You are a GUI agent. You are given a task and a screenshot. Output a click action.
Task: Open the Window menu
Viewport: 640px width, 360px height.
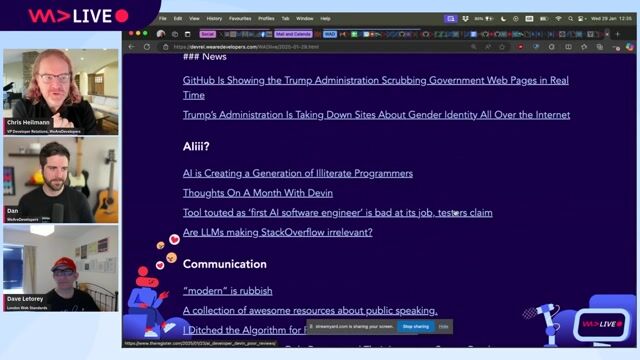click(x=304, y=19)
